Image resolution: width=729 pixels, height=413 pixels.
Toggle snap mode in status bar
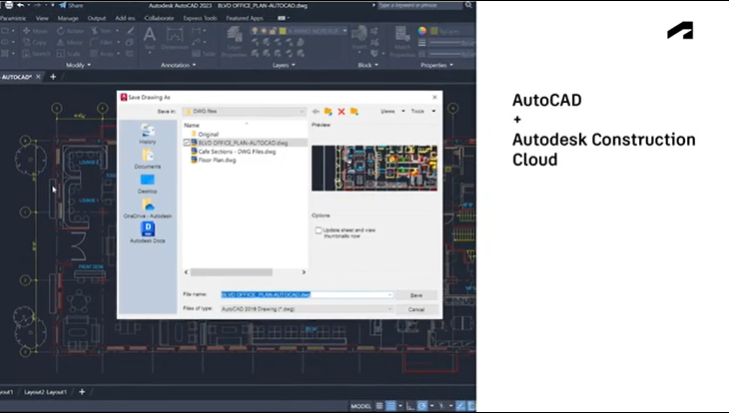point(391,406)
